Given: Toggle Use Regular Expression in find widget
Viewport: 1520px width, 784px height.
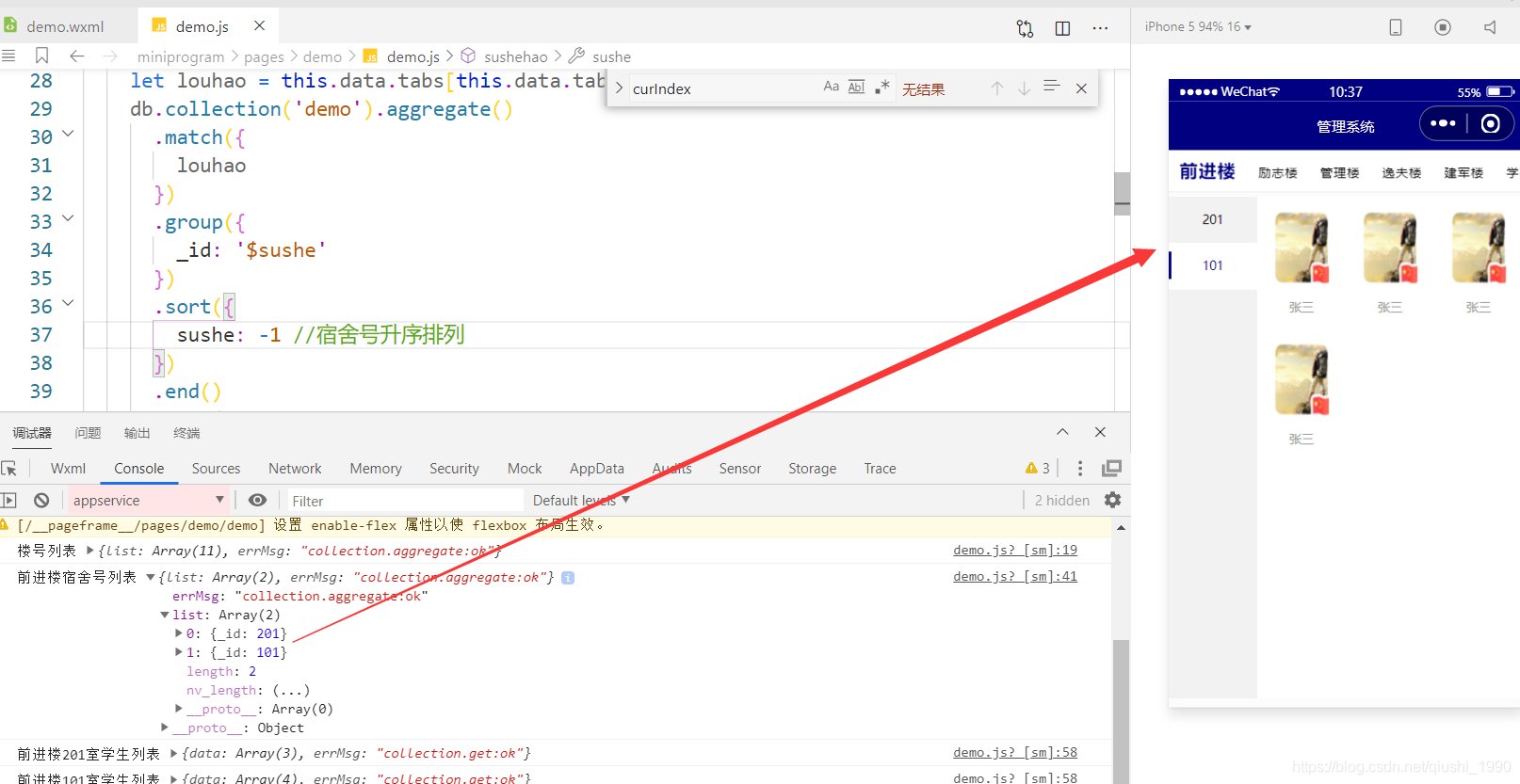Looking at the screenshot, I should [881, 87].
